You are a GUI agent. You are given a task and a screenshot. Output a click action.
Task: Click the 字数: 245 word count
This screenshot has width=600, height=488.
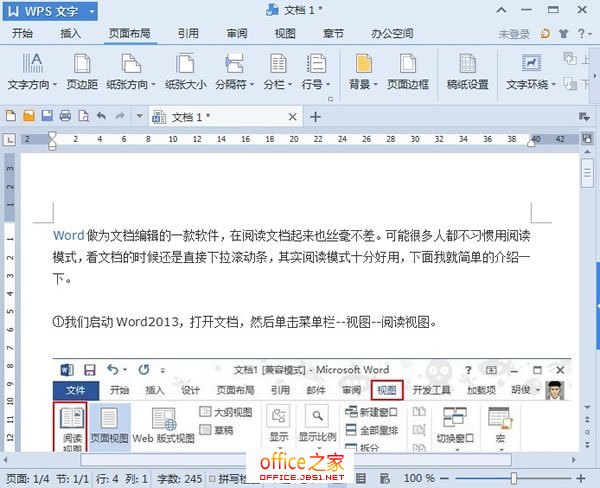point(179,478)
